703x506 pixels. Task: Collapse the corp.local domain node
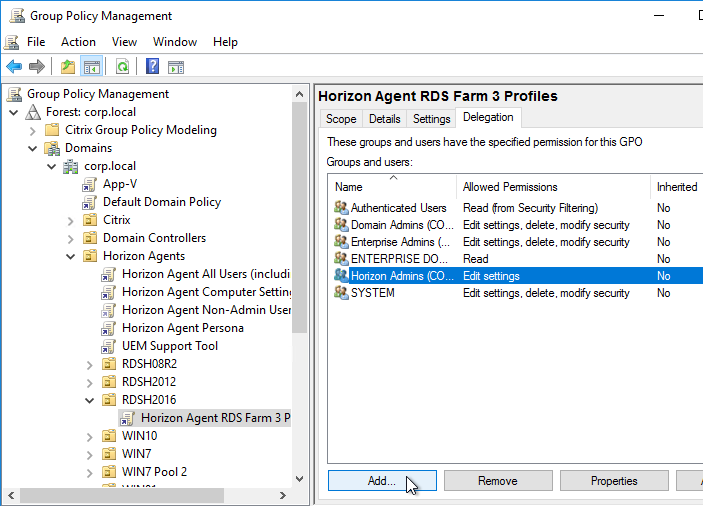click(x=52, y=167)
